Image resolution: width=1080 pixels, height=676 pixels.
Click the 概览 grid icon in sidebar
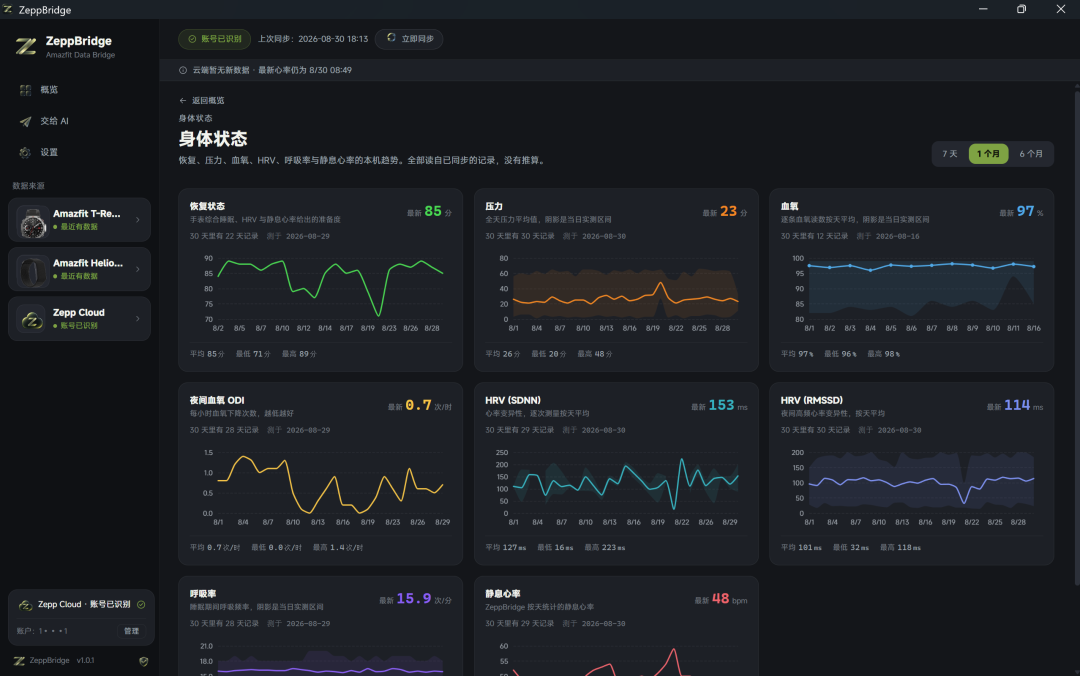pos(25,90)
